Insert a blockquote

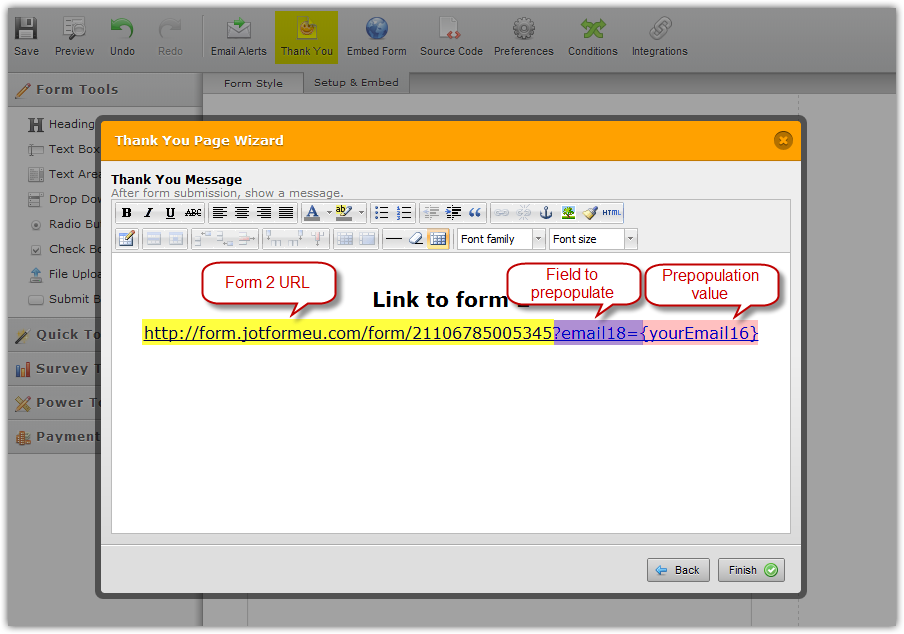(475, 213)
